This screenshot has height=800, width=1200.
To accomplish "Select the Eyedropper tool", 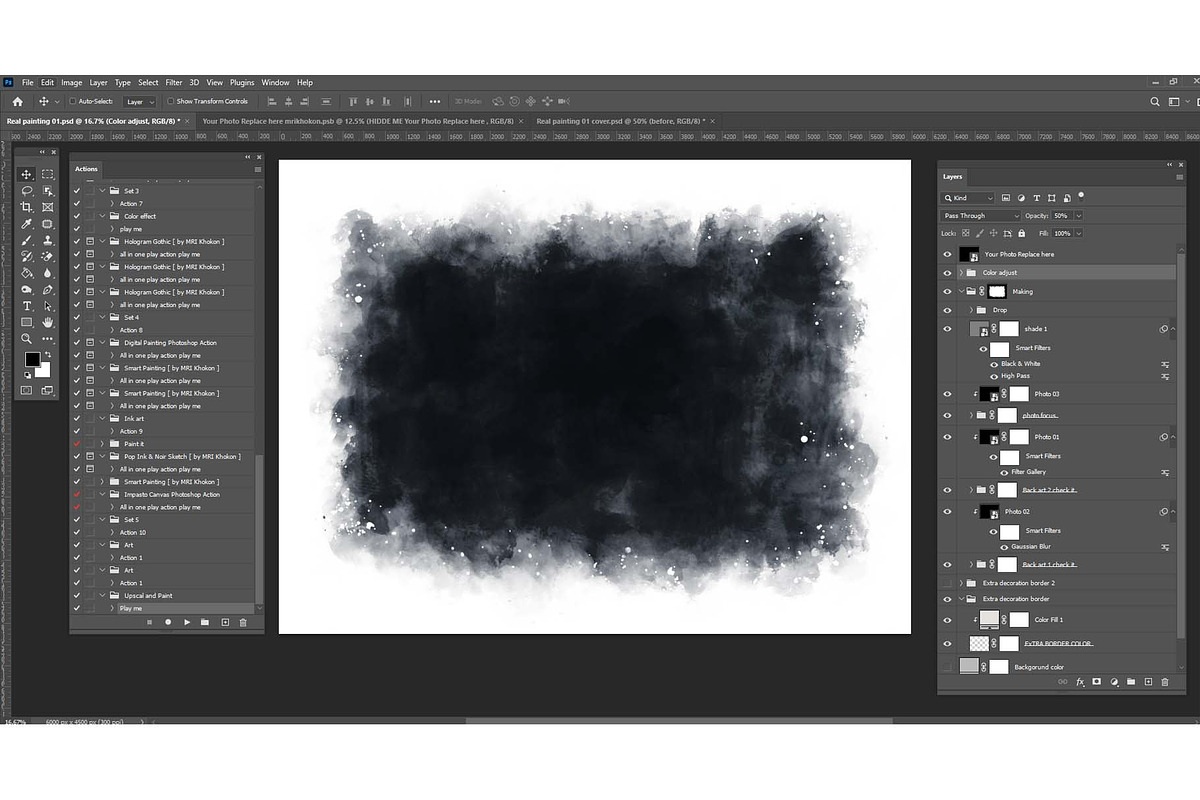I will point(27,224).
